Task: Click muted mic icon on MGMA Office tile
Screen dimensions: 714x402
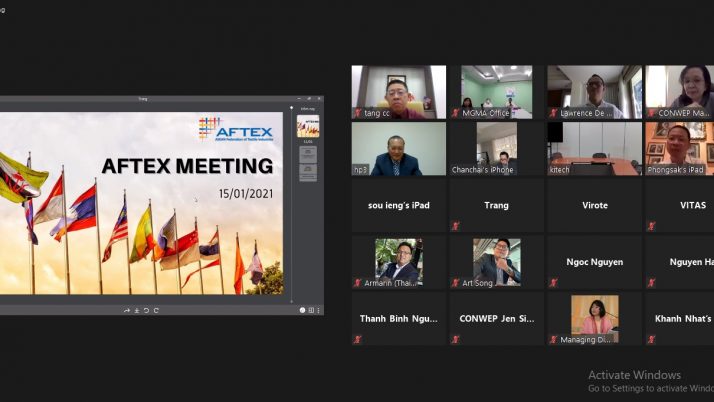Action: pyautogui.click(x=455, y=113)
